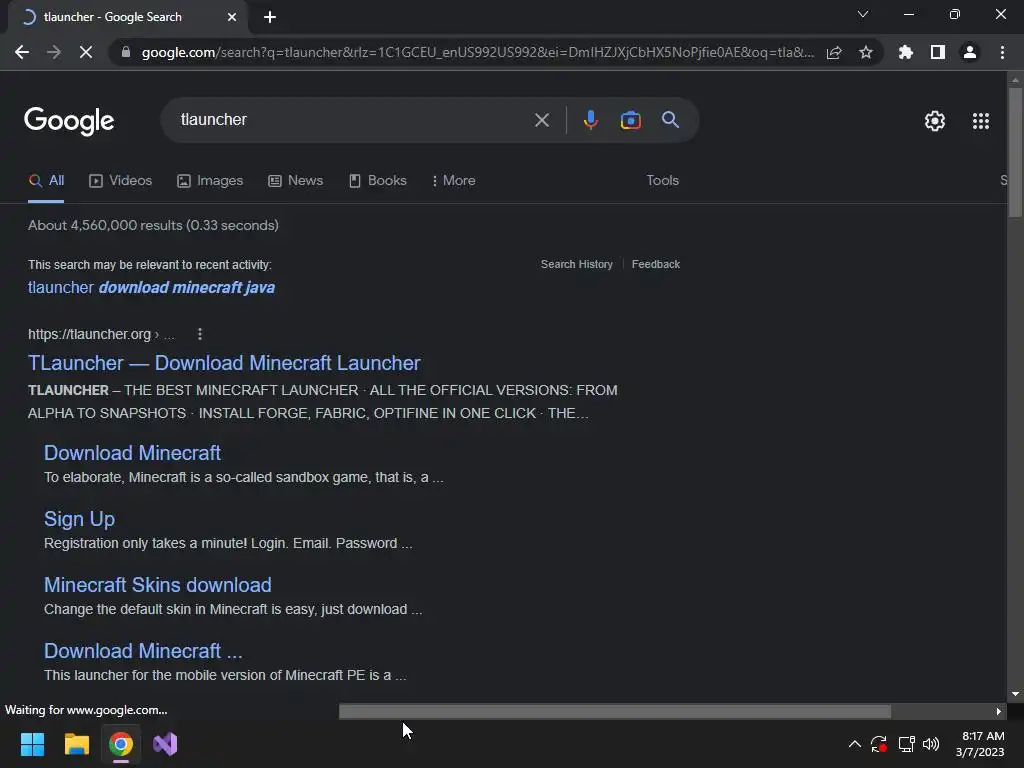The image size is (1024, 768).
Task: Click the scroll down arrow
Action: 1015,694
